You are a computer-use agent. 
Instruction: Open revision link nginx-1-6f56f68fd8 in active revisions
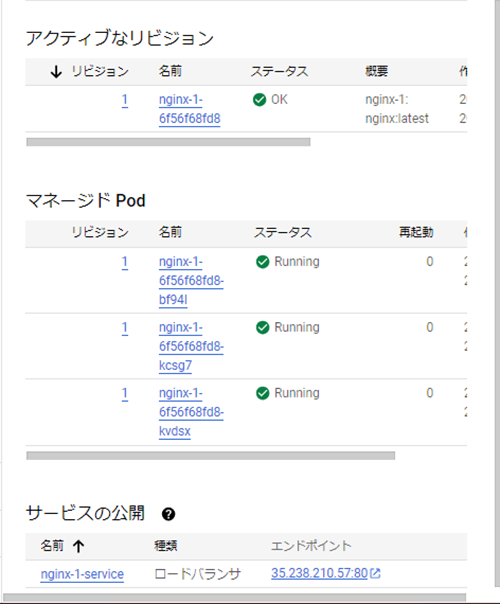[190, 109]
